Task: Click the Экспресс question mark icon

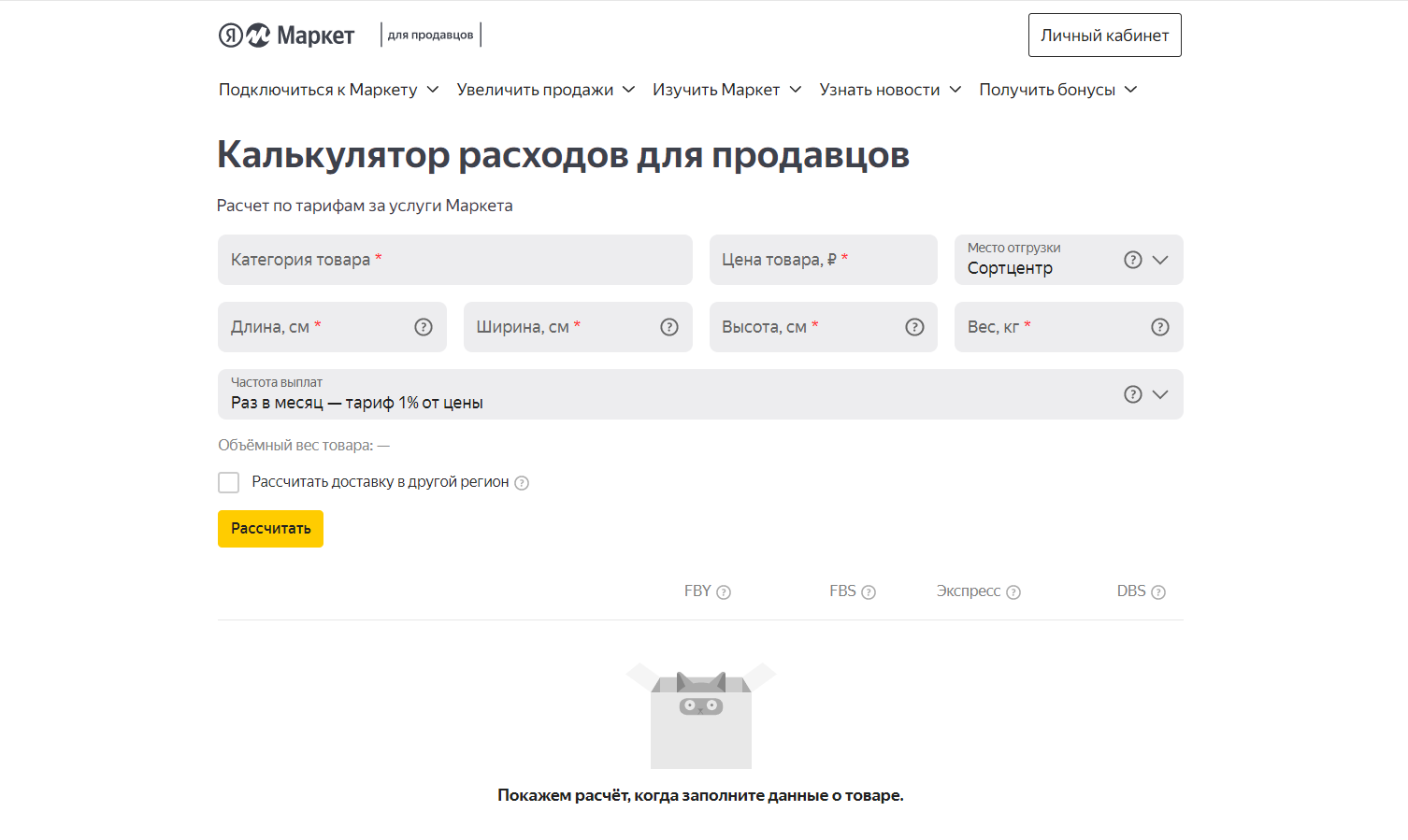Action: point(1013,592)
